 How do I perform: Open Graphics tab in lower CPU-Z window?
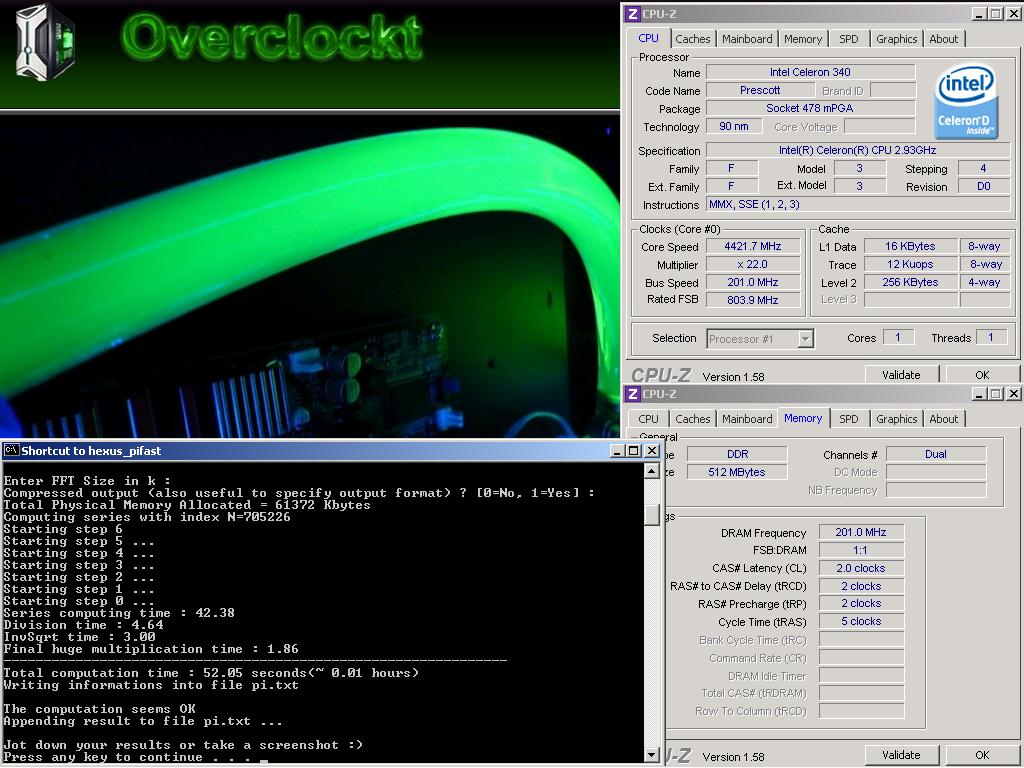point(897,419)
